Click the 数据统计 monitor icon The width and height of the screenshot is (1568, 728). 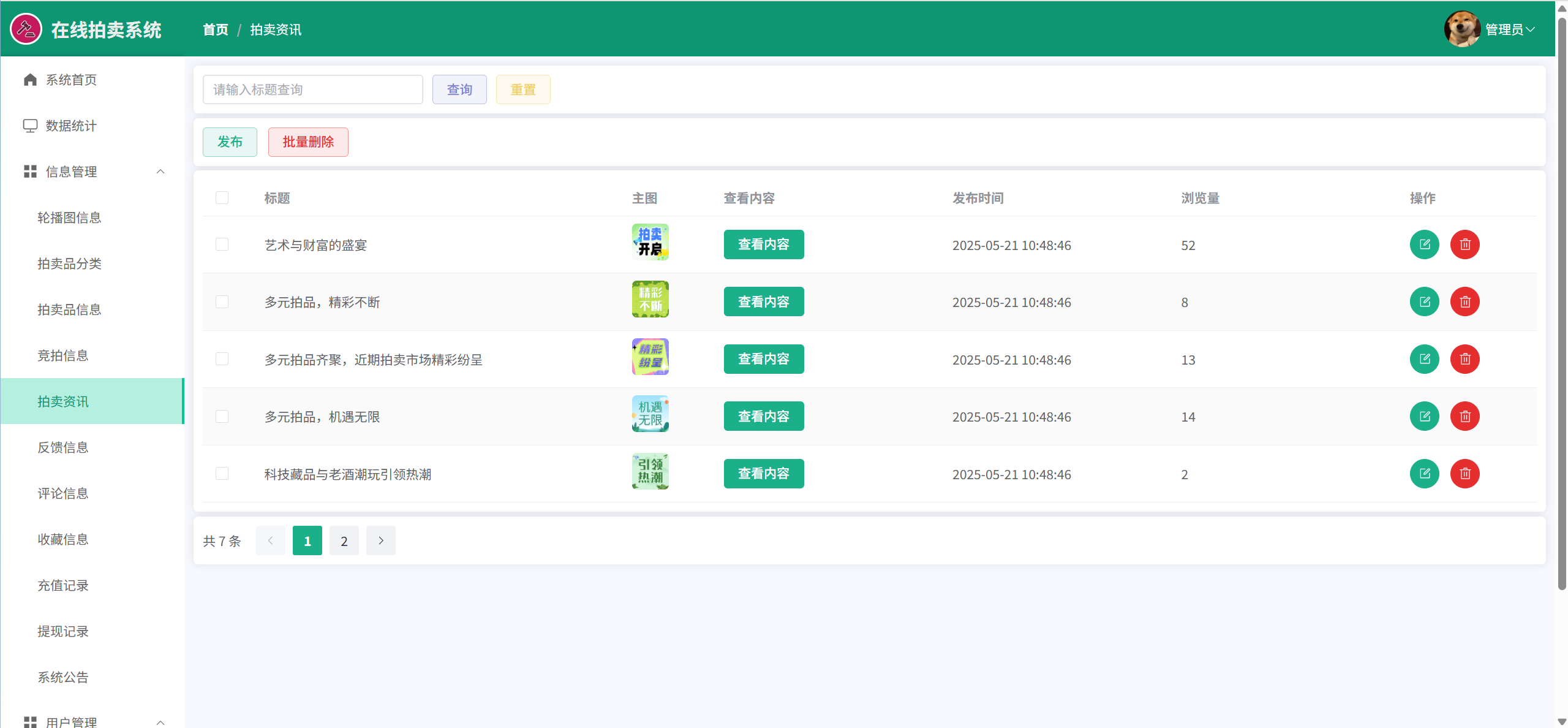[x=30, y=126]
